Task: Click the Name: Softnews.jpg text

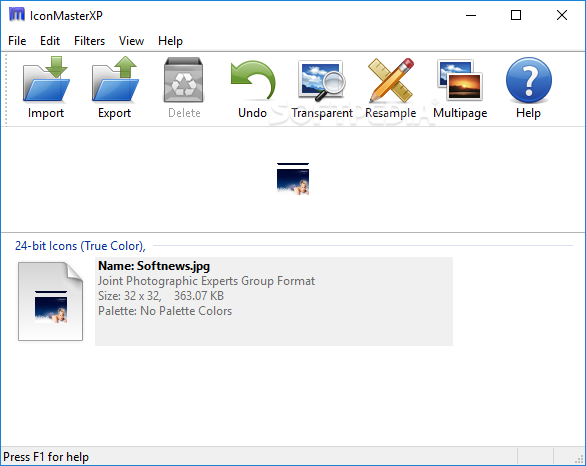Action: point(154,266)
